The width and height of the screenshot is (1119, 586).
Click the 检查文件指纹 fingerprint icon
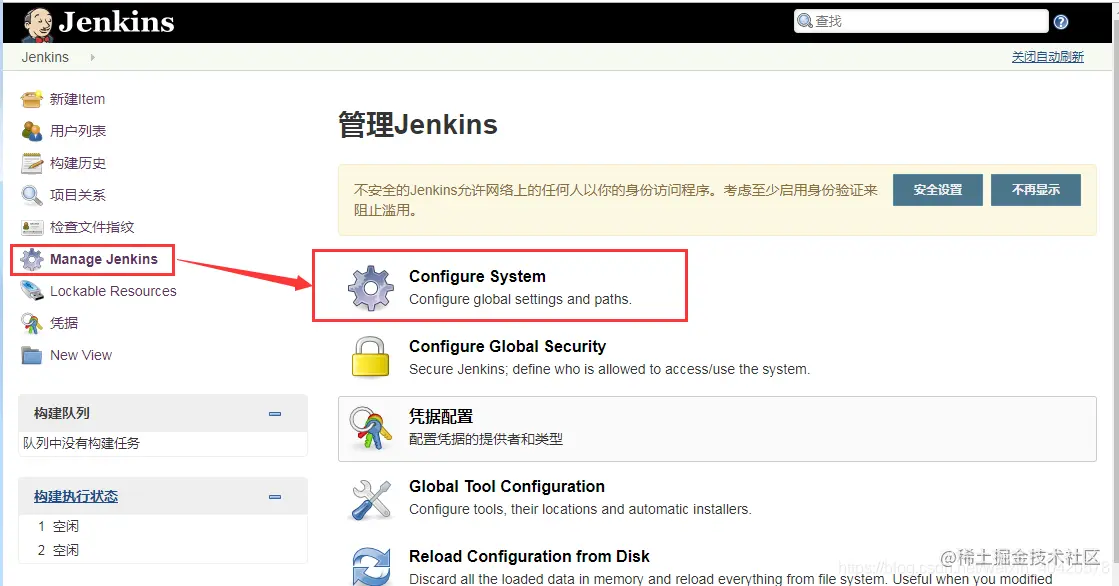click(x=31, y=227)
